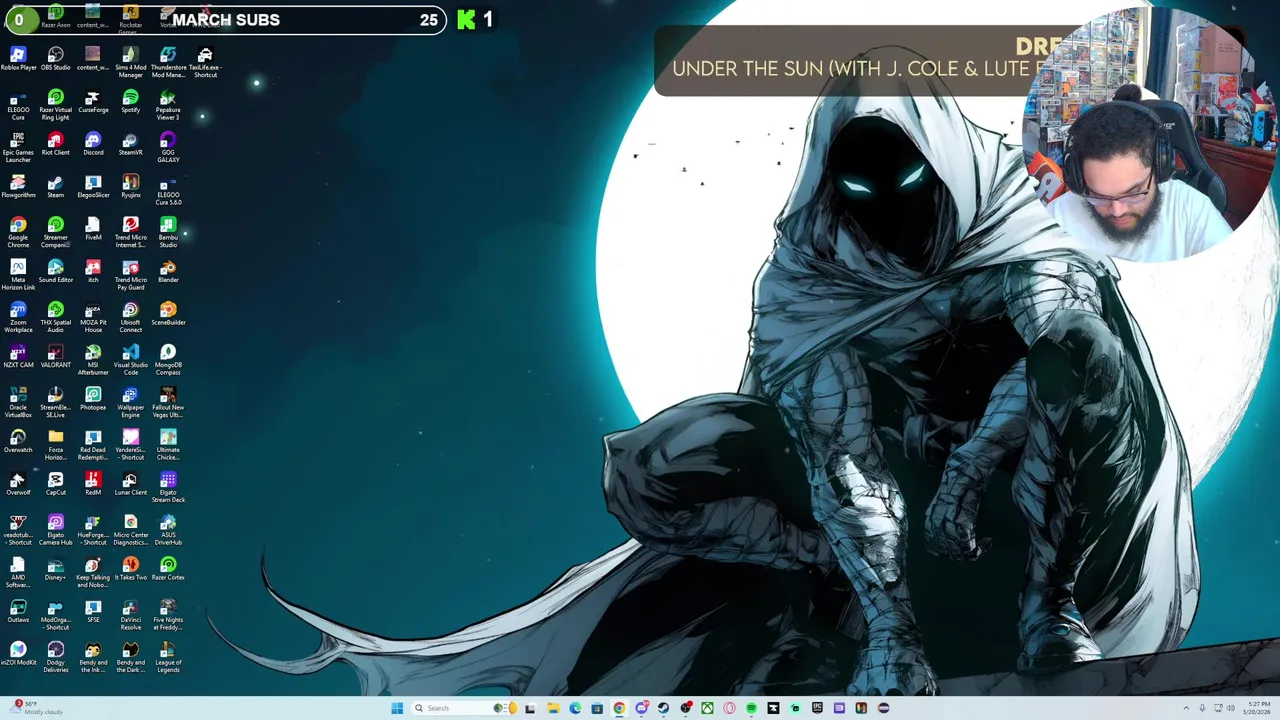Screen dimensions: 1280x720
Task: Open Razer Cortex desktop icon
Action: click(168, 569)
